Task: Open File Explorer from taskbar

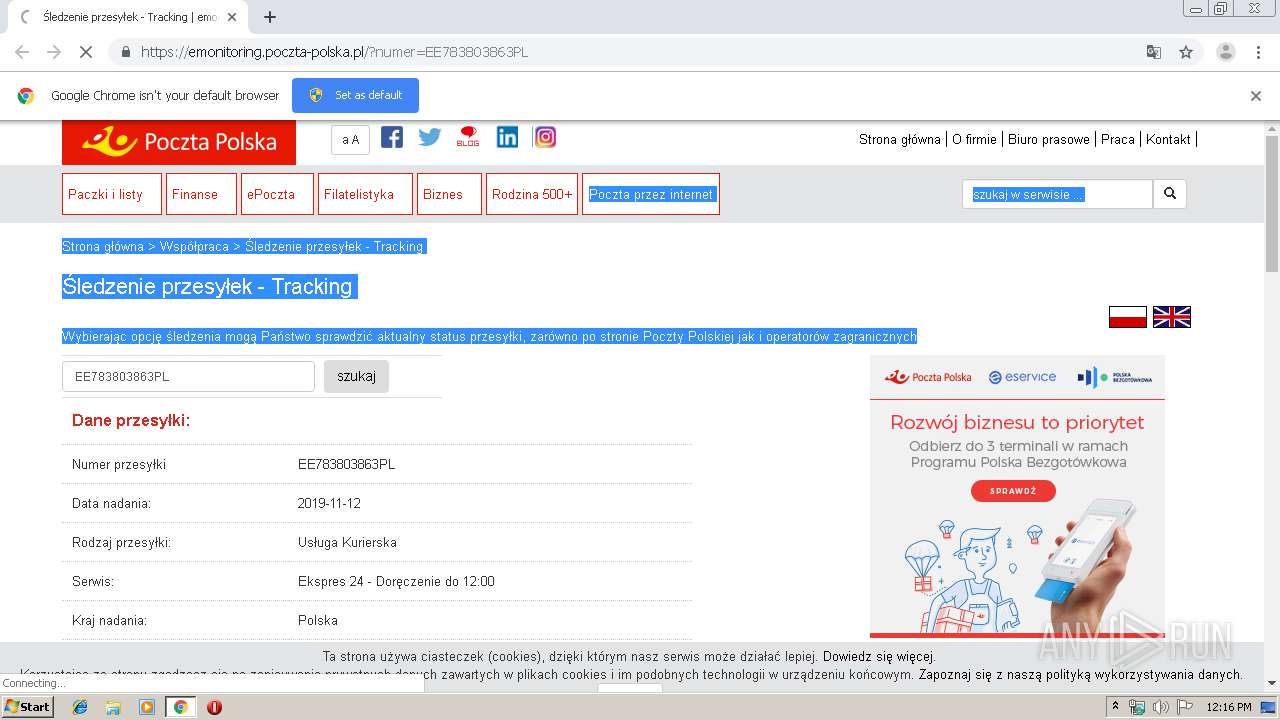Action: point(113,707)
